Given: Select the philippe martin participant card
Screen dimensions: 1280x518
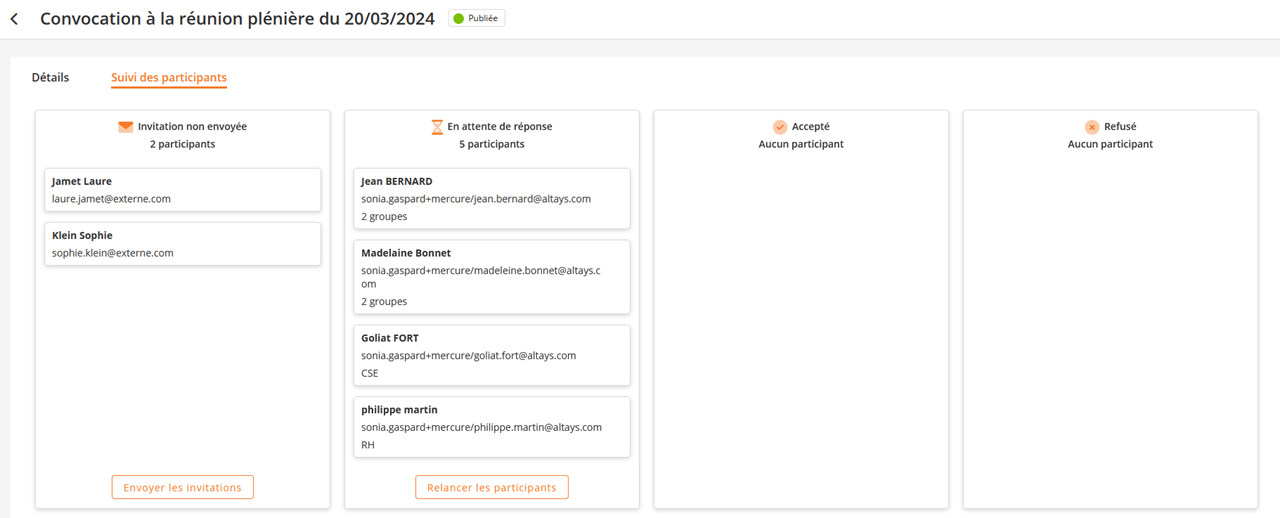Looking at the screenshot, I should tap(491, 427).
